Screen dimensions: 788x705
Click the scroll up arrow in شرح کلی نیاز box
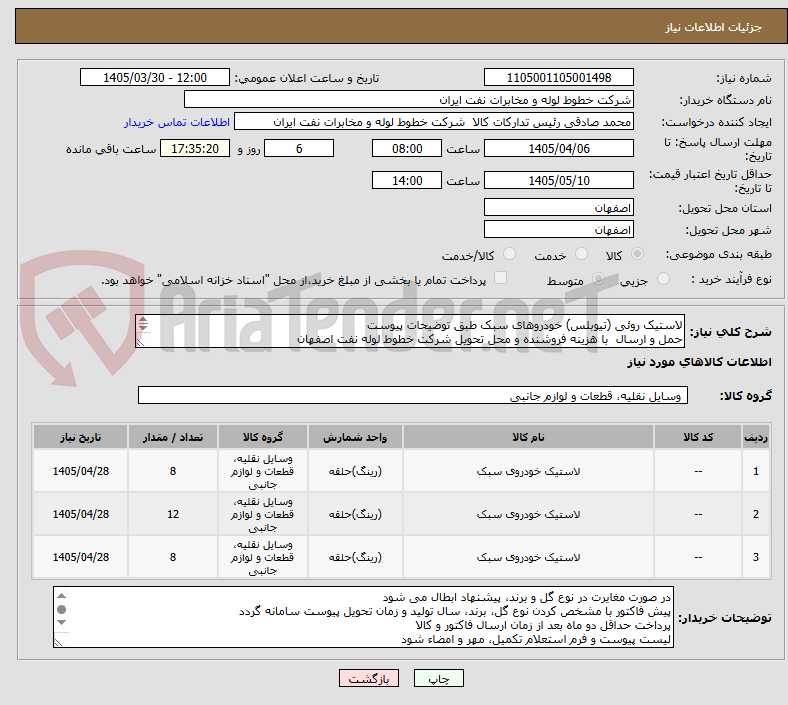pos(143,320)
